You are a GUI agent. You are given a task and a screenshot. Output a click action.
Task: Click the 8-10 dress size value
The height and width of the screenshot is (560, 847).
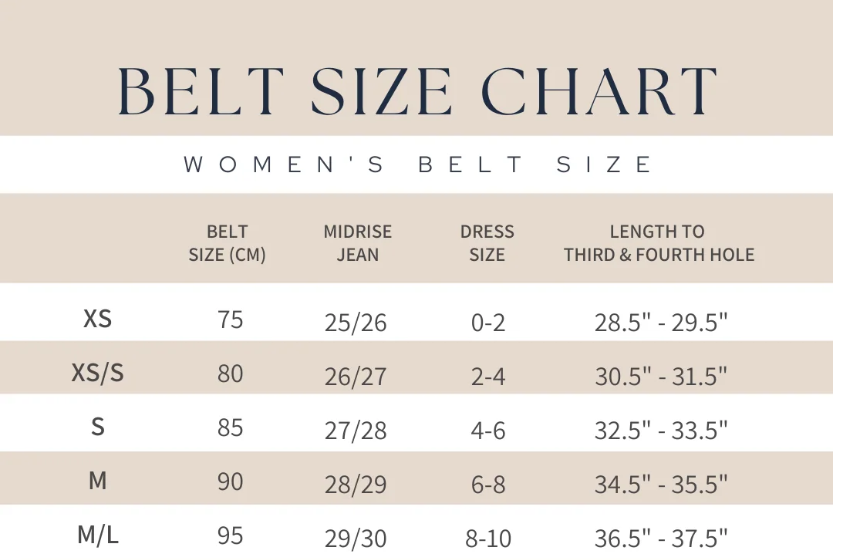pyautogui.click(x=488, y=538)
